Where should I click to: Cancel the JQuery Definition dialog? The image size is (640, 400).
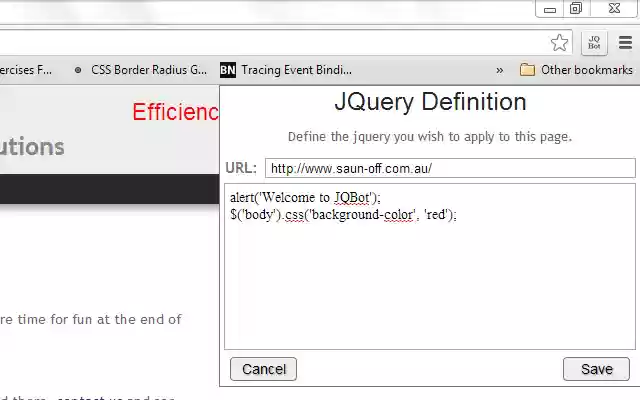[263, 369]
